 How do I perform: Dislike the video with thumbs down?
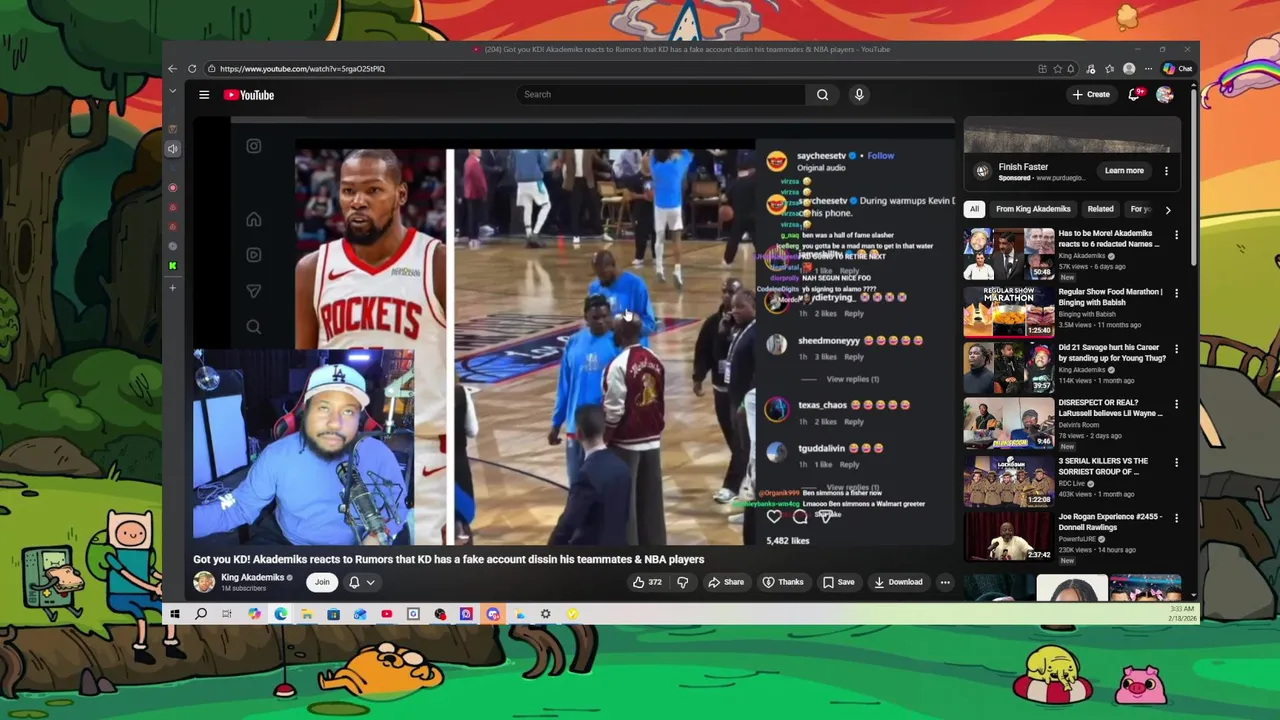coord(683,582)
